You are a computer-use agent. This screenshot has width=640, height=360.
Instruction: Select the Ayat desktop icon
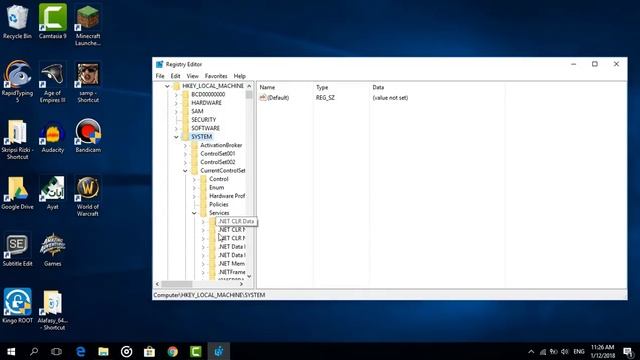click(x=52, y=194)
